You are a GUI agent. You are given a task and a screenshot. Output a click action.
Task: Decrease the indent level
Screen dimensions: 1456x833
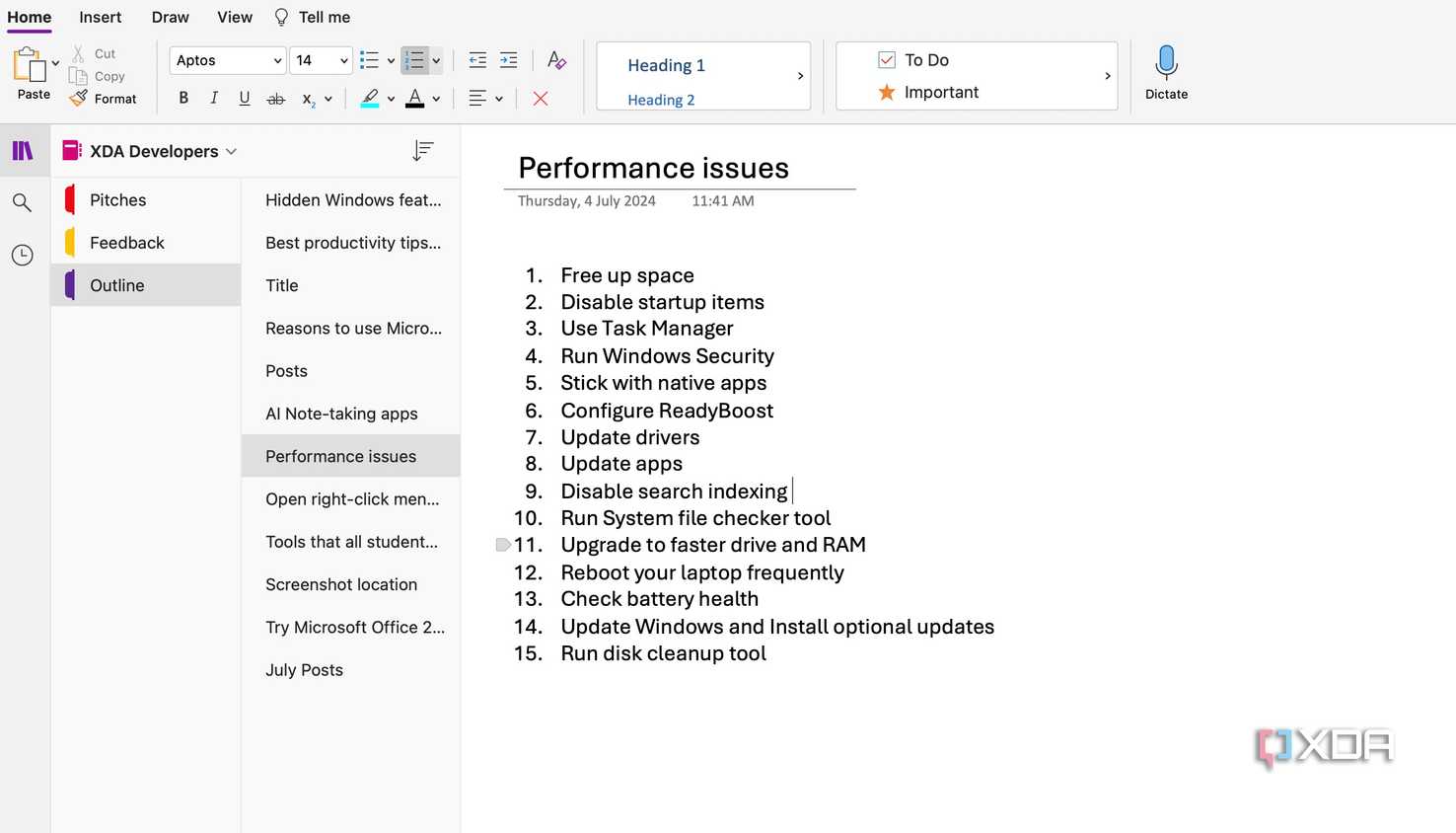[x=477, y=60]
